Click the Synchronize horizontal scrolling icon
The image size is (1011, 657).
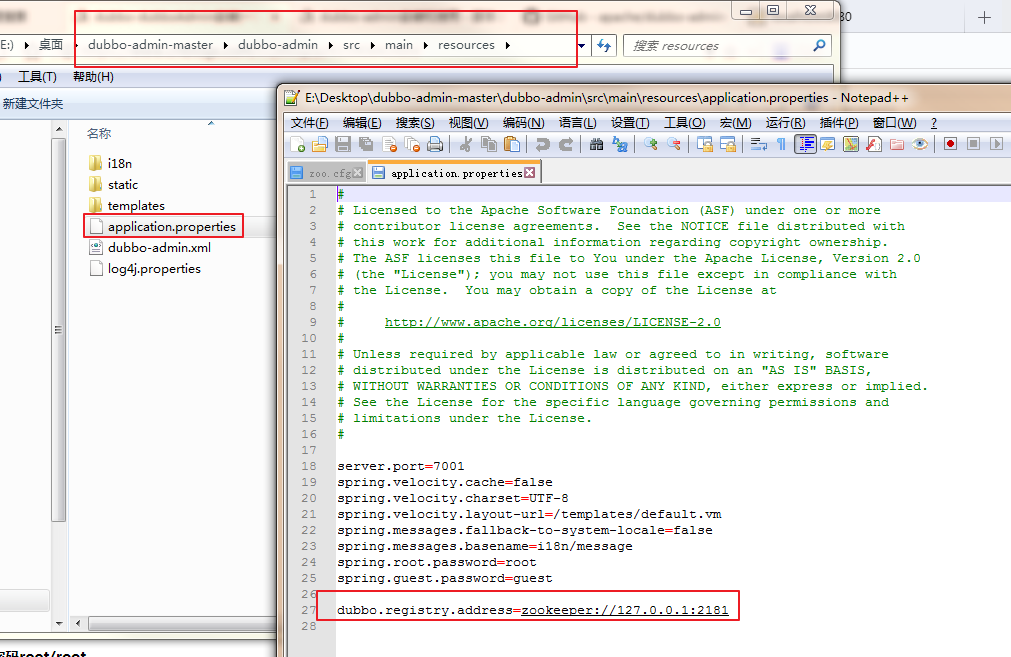[x=728, y=144]
